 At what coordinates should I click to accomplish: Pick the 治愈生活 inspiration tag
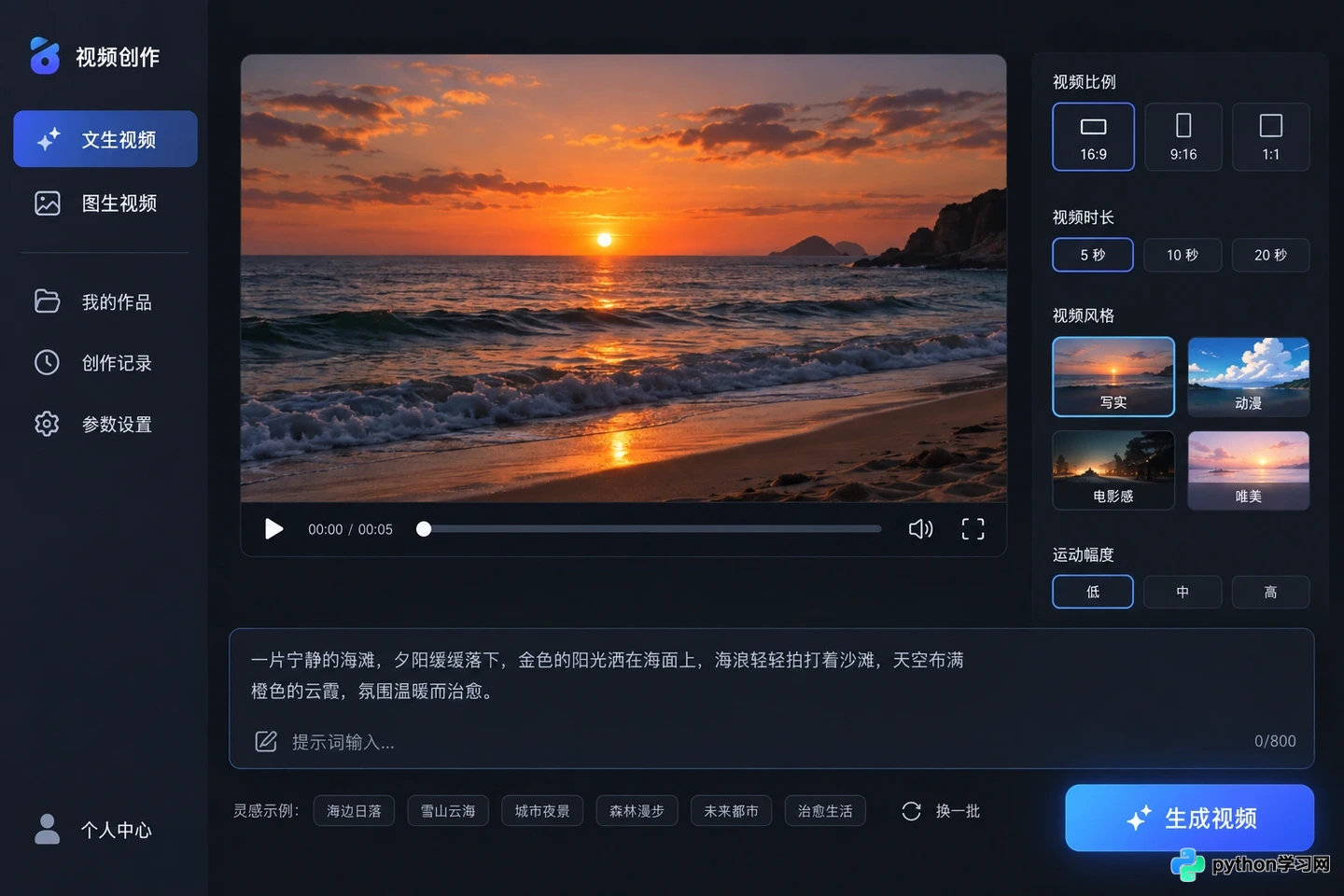pyautogui.click(x=825, y=811)
